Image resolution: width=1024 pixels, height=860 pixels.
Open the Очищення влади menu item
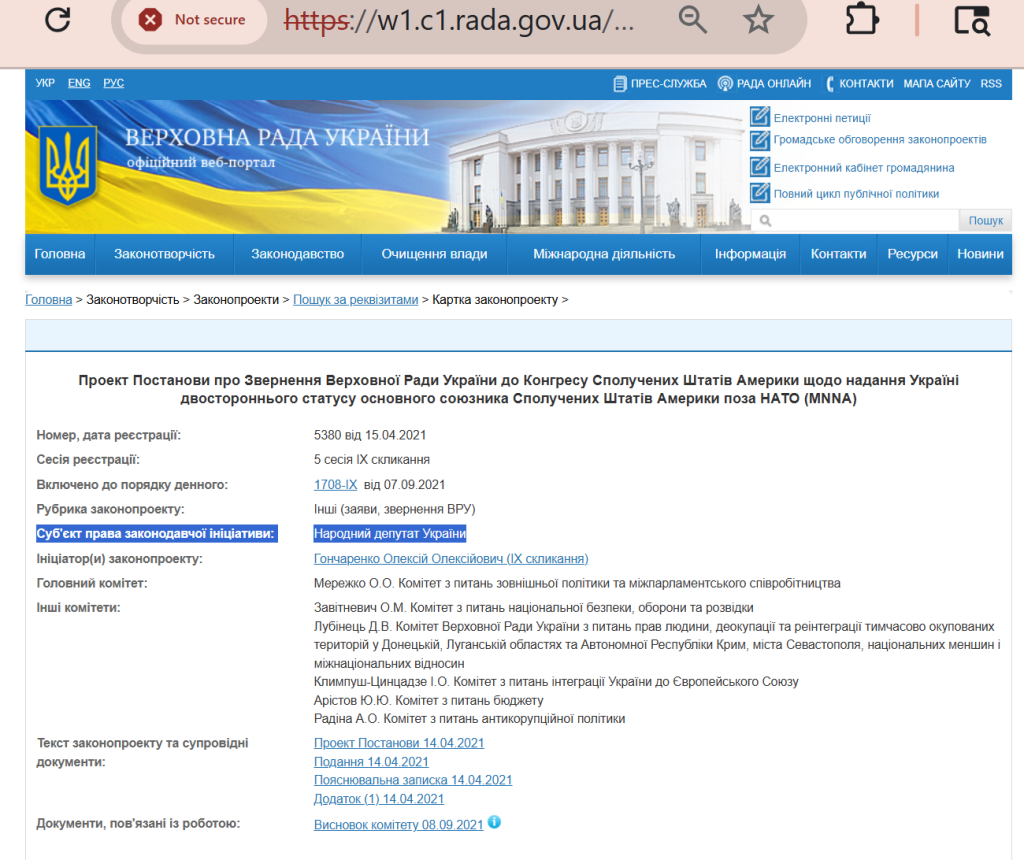[434, 254]
